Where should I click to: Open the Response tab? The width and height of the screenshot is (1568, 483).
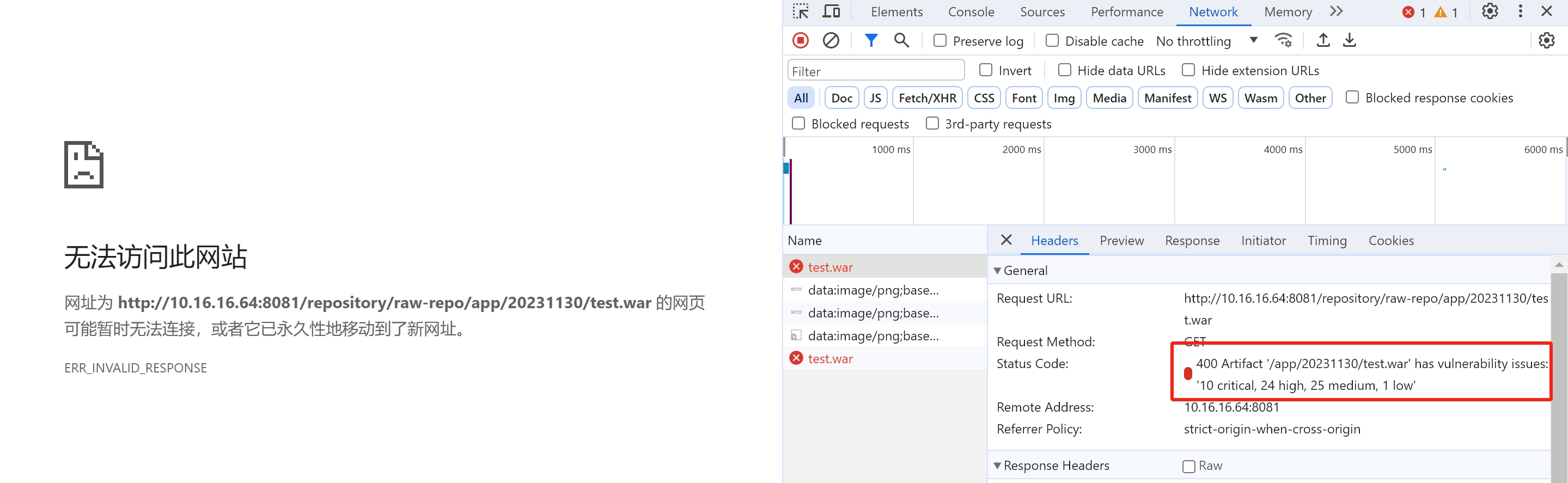point(1192,241)
